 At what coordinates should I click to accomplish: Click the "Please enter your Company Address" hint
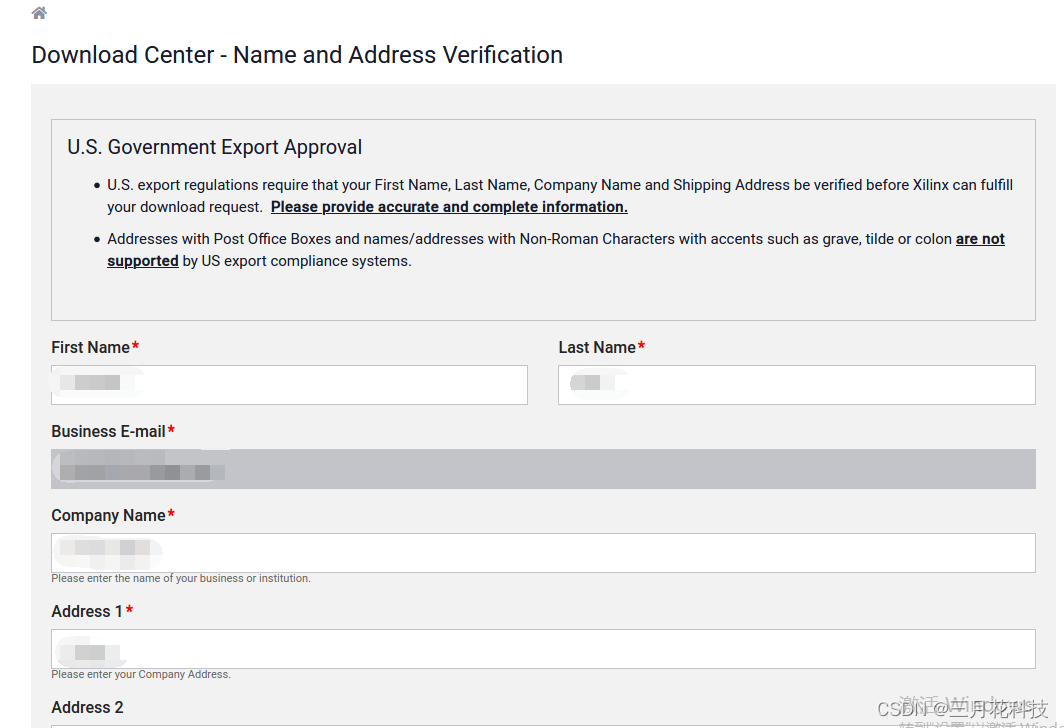141,674
